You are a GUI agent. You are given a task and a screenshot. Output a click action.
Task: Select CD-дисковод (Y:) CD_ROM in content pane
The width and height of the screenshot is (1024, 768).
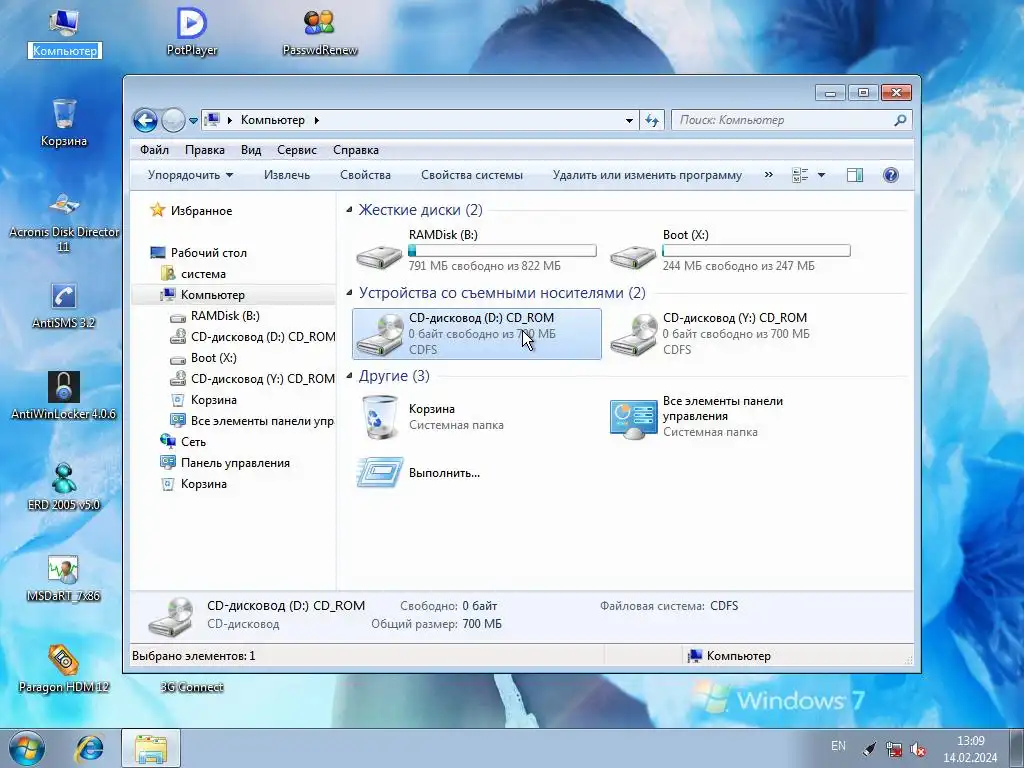(730, 334)
